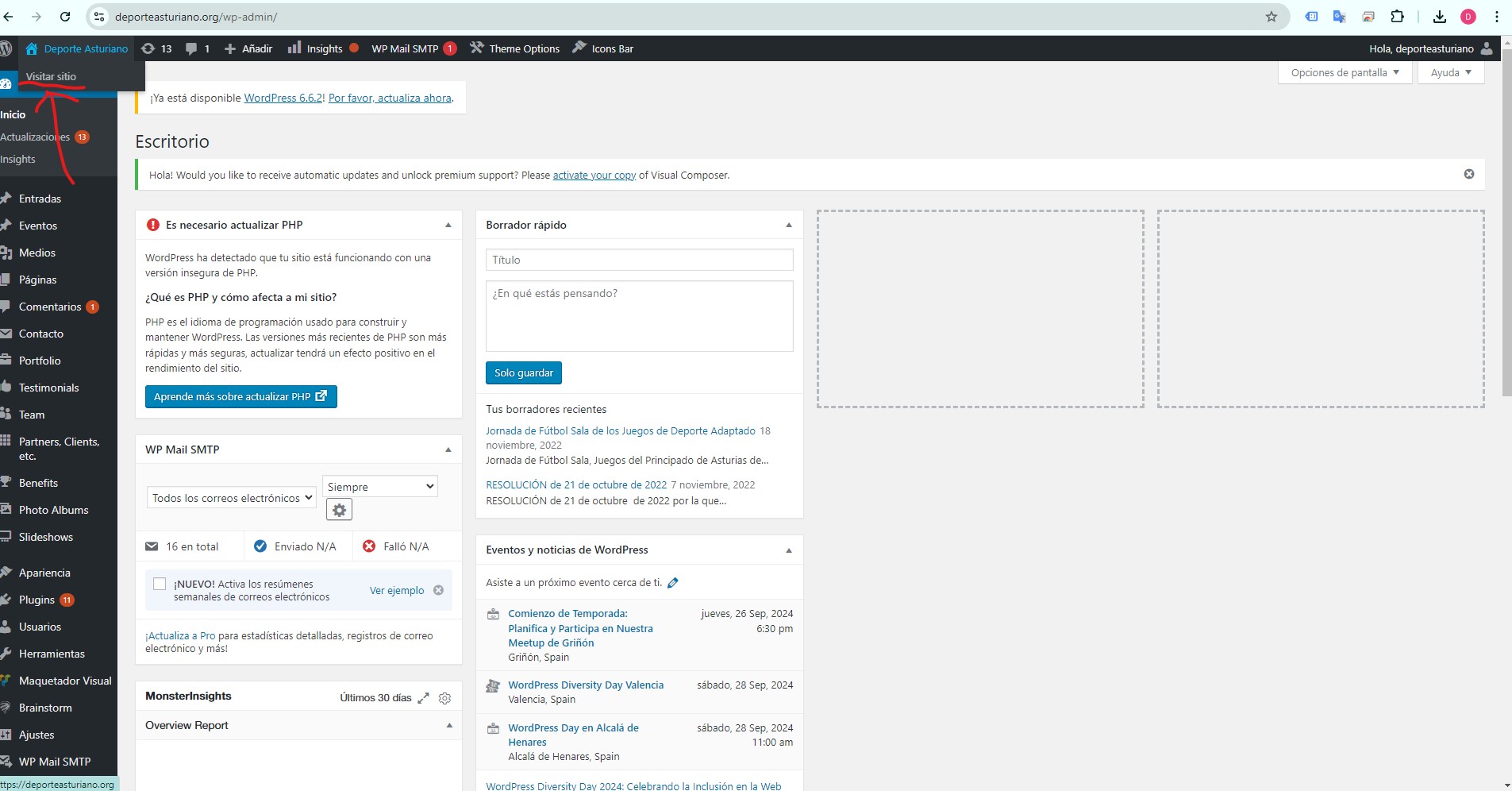Open the WordPress Diversity Day Valencia event
The width and height of the screenshot is (1512, 791).
tap(586, 685)
